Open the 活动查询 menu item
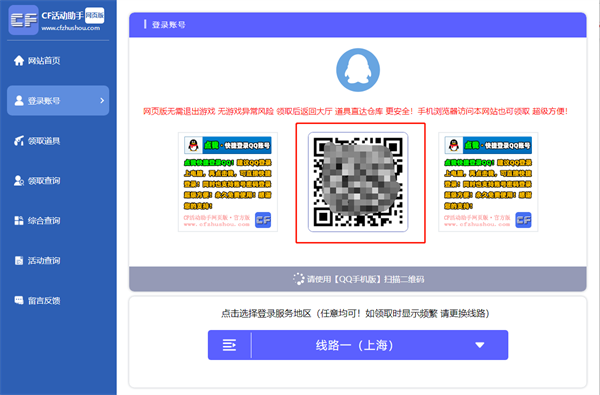600x395 pixels. tap(58, 261)
